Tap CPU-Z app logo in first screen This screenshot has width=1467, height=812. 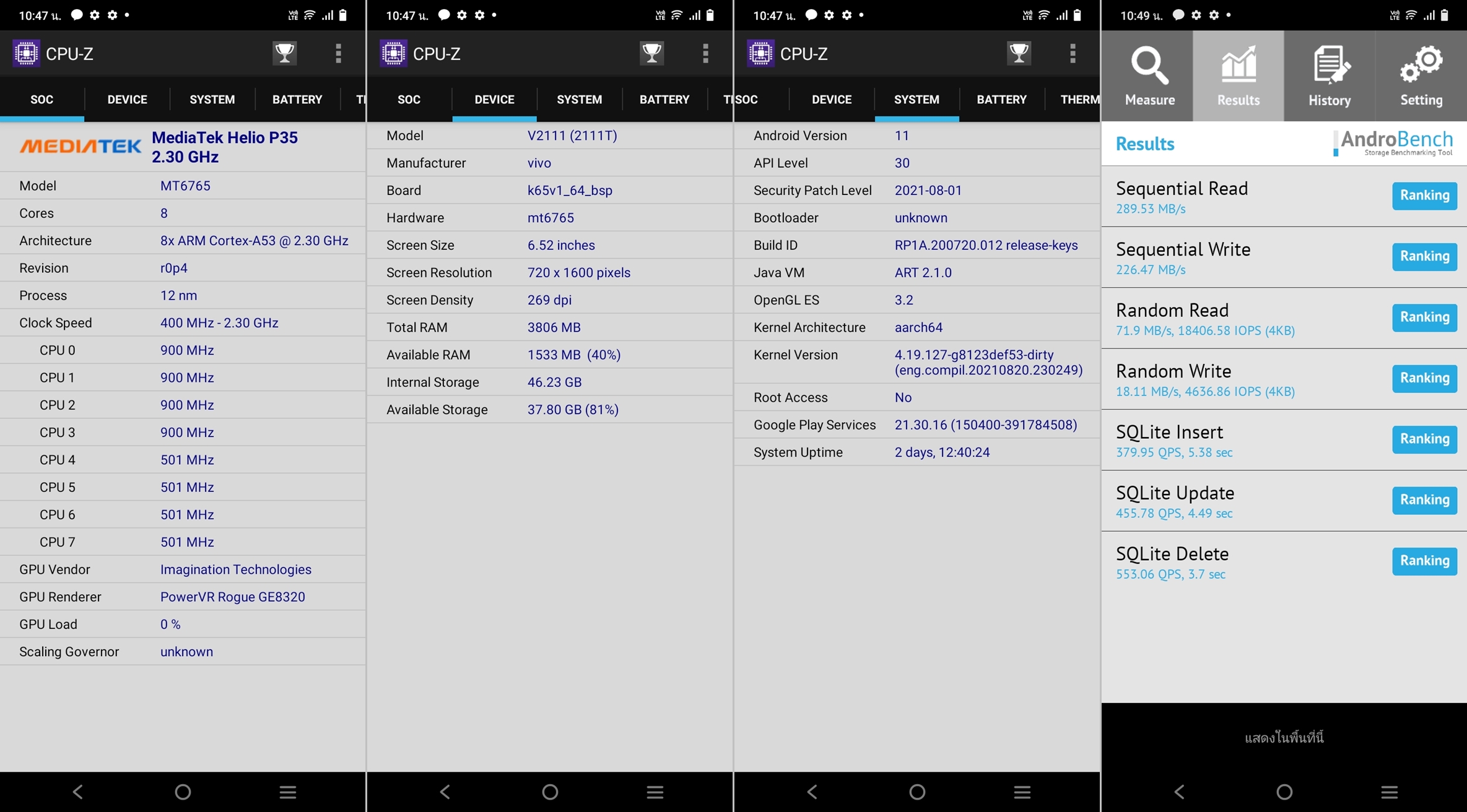(x=26, y=53)
